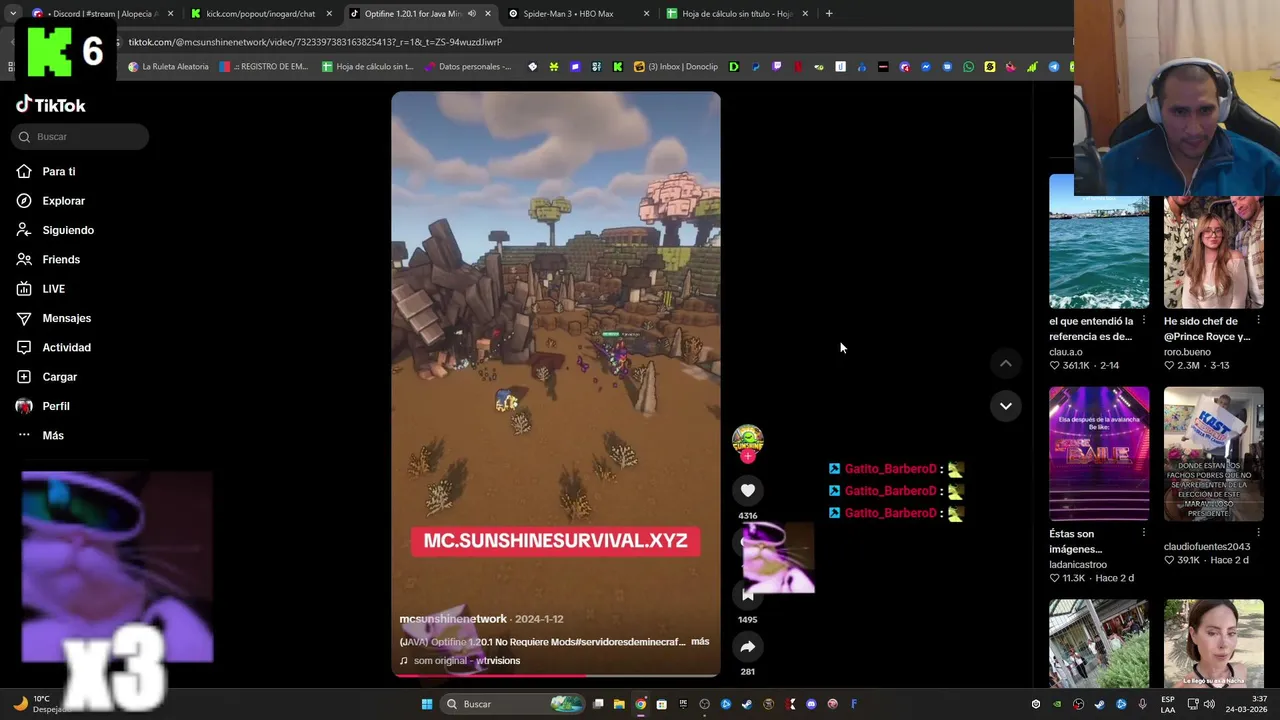Image resolution: width=1280 pixels, height=720 pixels.
Task: Open more options for the Prince Royce video
Action: coord(1258,321)
